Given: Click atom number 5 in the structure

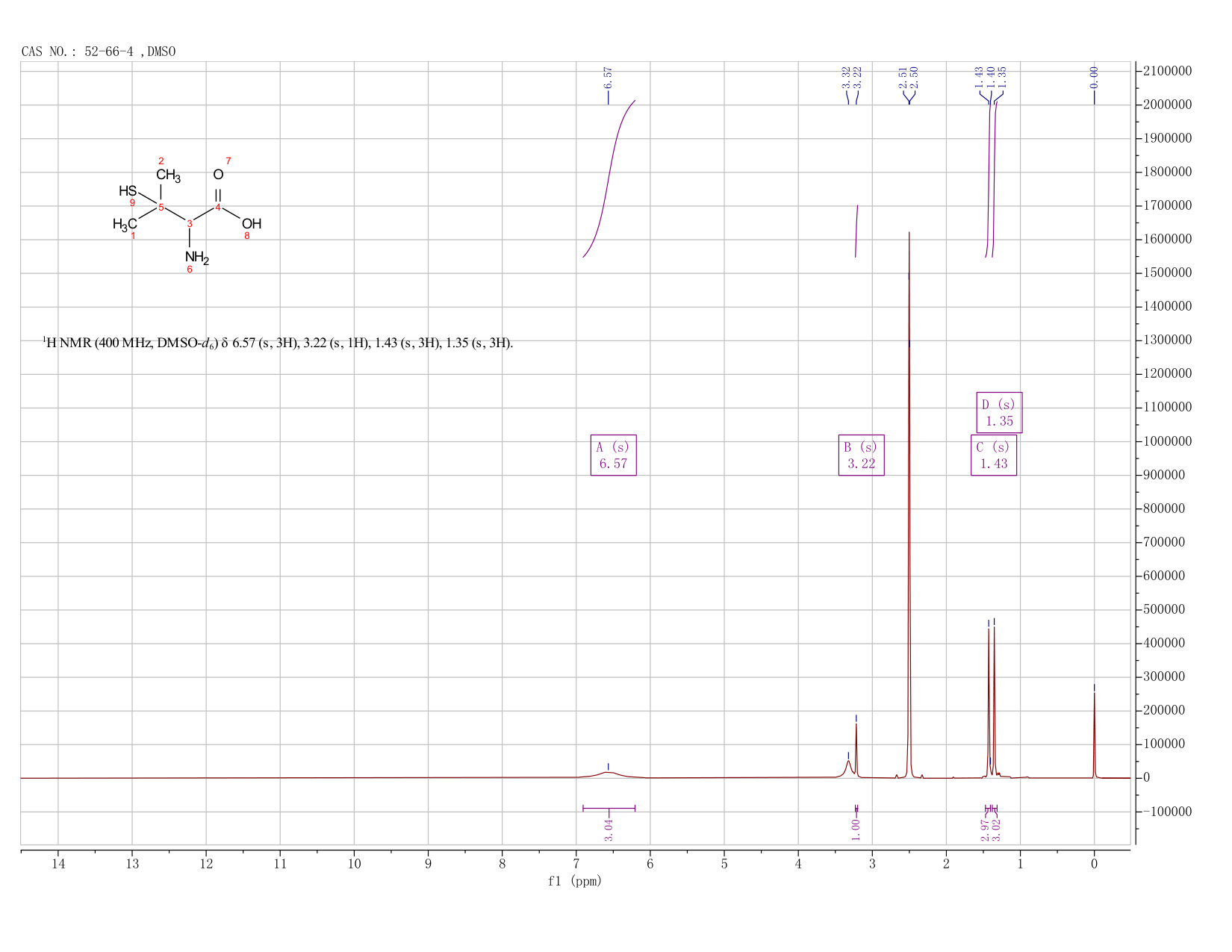Looking at the screenshot, I should pyautogui.click(x=161, y=208).
